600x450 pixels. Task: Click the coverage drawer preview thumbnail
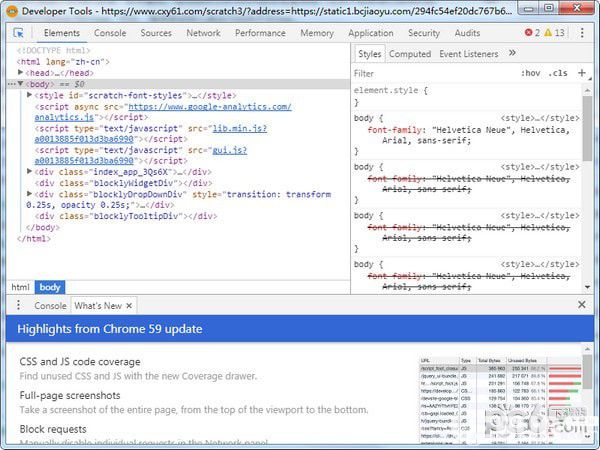point(501,400)
